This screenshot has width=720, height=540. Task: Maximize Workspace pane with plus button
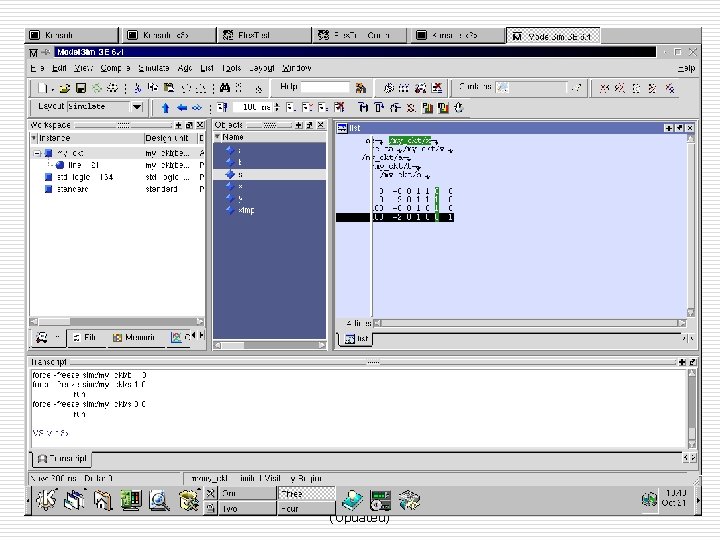[179, 125]
